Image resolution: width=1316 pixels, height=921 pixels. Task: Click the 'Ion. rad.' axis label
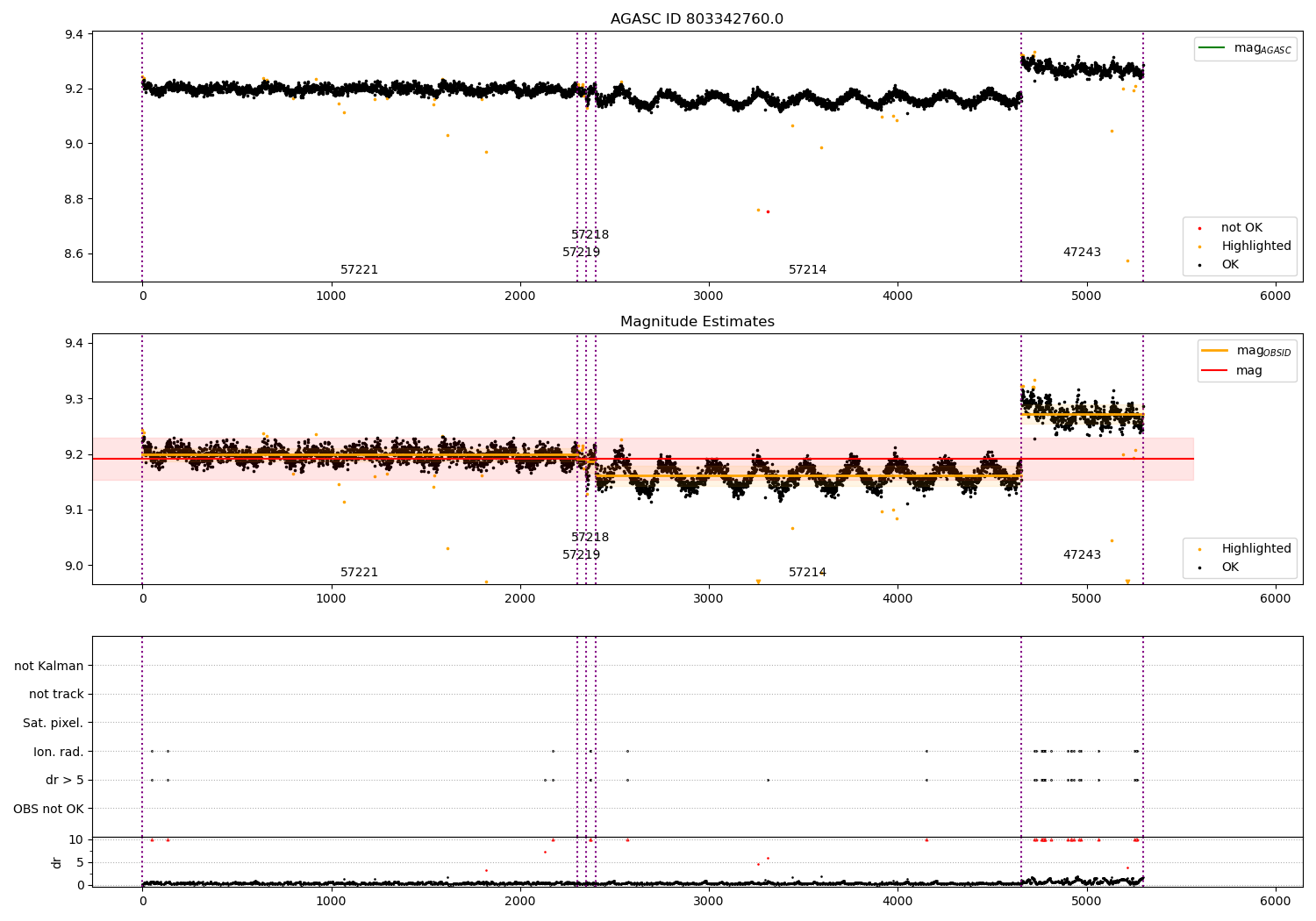(x=59, y=752)
